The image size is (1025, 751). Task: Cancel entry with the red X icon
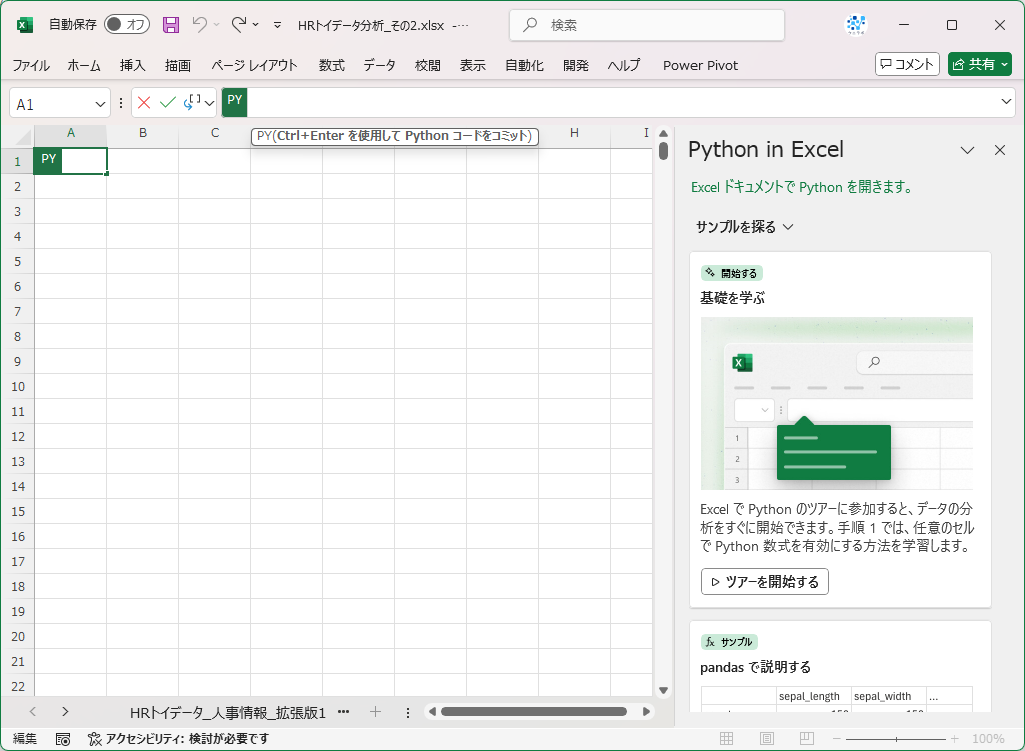pyautogui.click(x=144, y=103)
